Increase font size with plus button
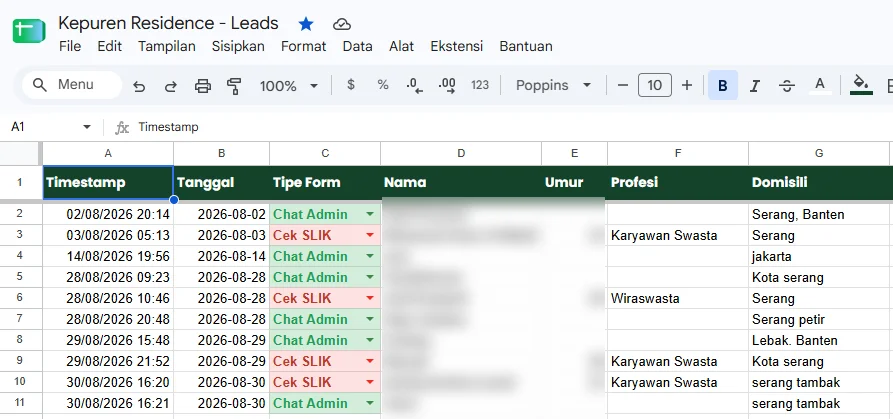The height and width of the screenshot is (419, 893). pyautogui.click(x=687, y=85)
